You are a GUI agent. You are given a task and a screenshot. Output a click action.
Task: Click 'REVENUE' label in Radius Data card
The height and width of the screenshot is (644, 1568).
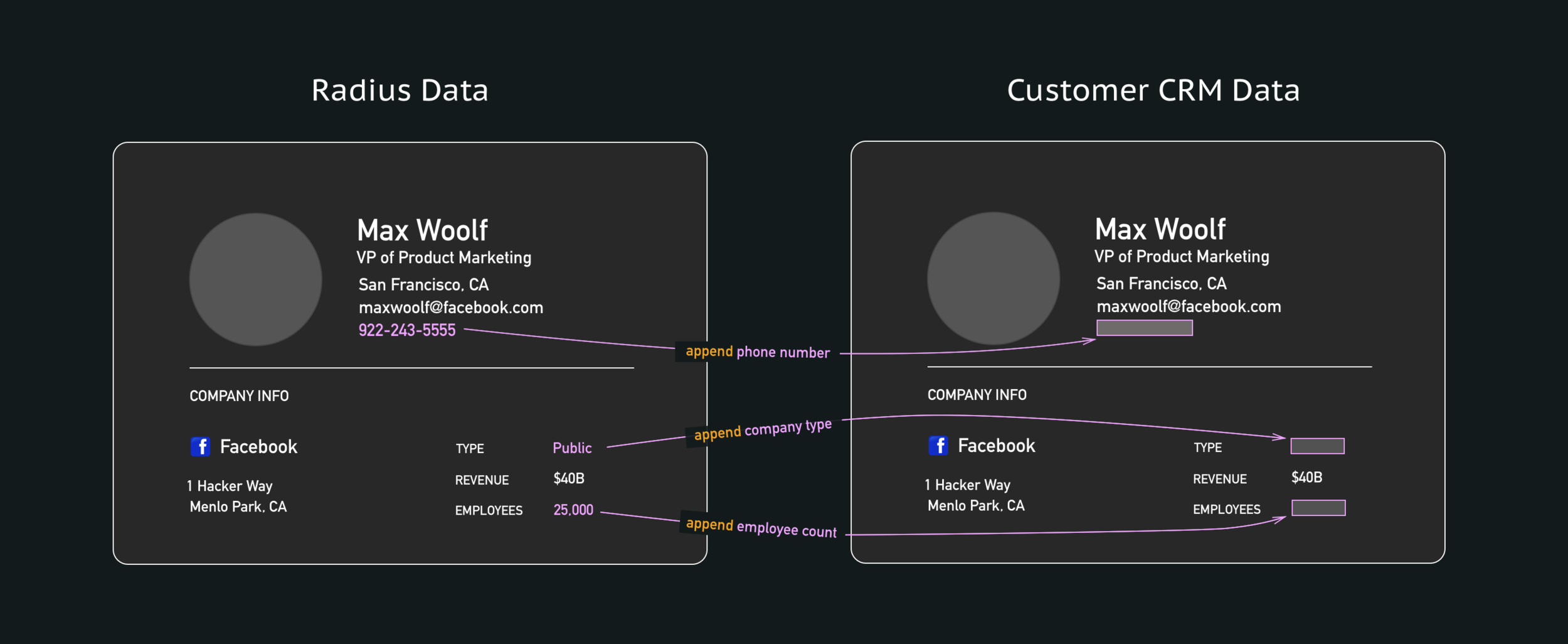coord(482,480)
